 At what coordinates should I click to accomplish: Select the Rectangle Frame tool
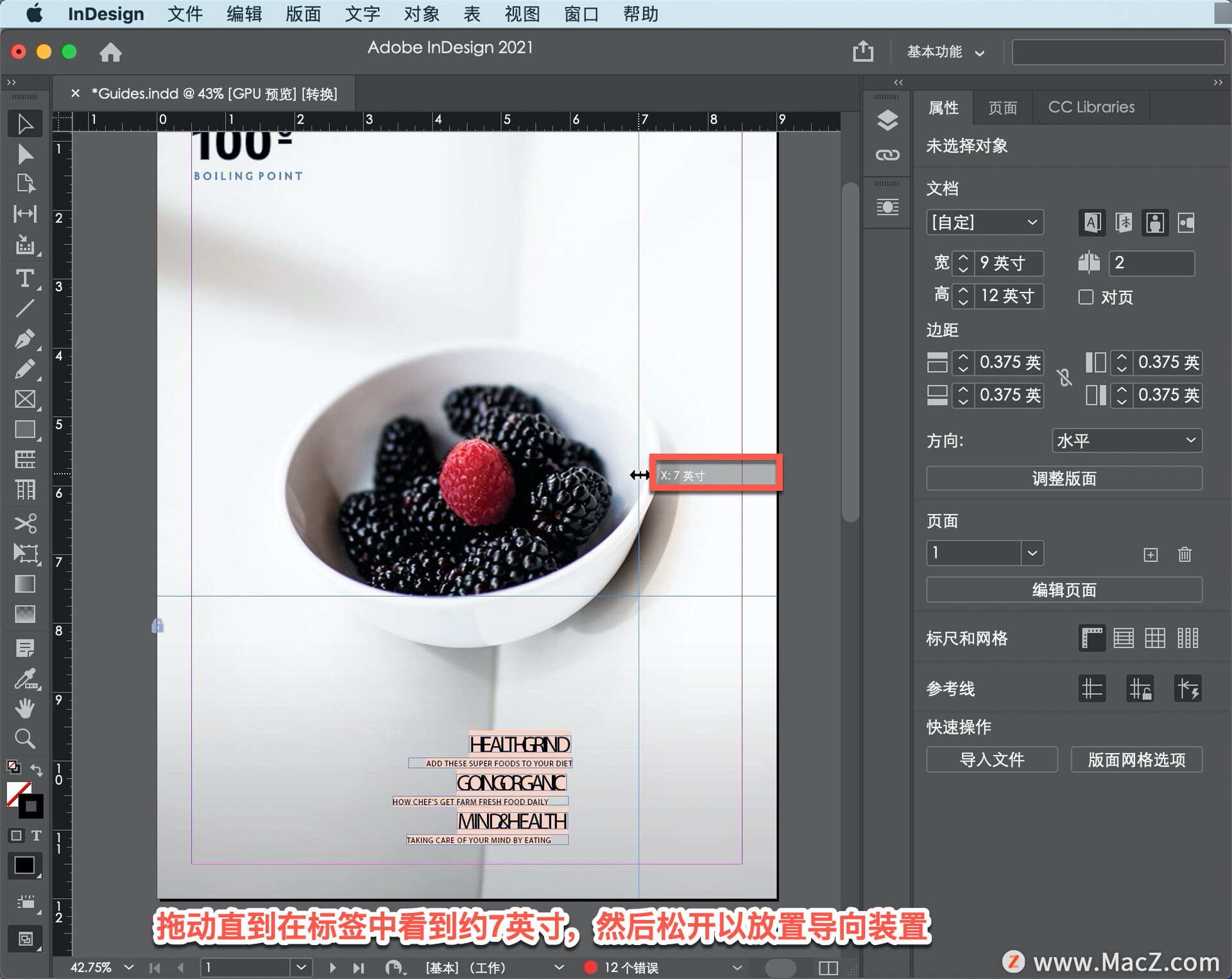coord(25,399)
